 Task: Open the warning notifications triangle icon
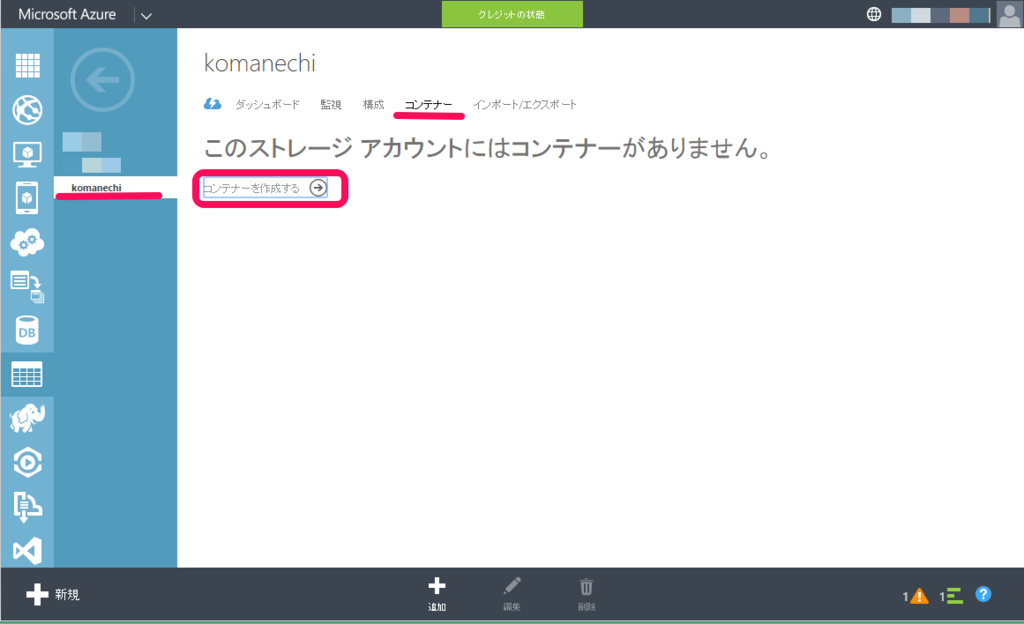click(x=919, y=596)
